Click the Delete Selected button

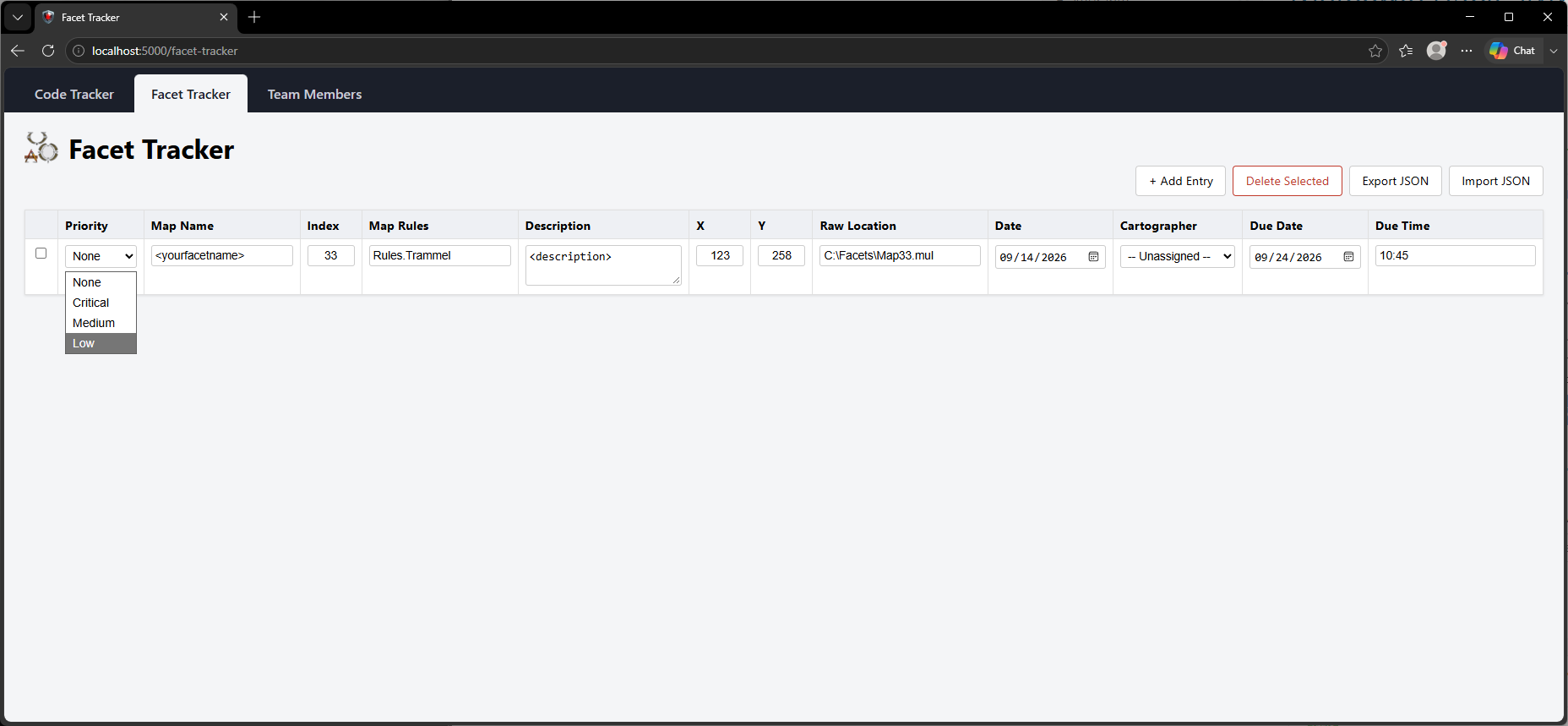1288,181
